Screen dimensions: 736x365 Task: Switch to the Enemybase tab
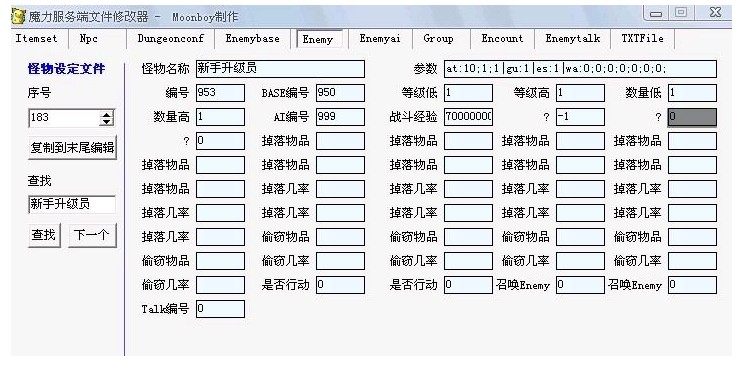(253, 39)
